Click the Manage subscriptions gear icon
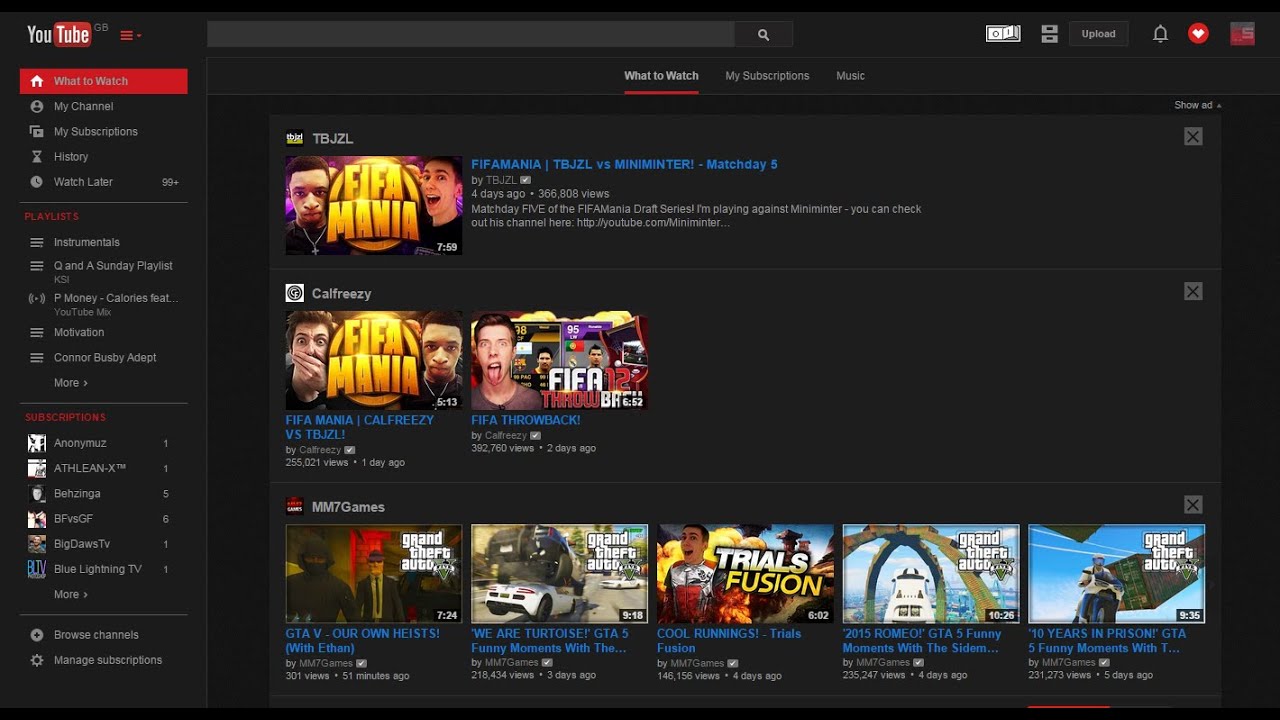Screen dimensions: 1280x720 click(37, 660)
